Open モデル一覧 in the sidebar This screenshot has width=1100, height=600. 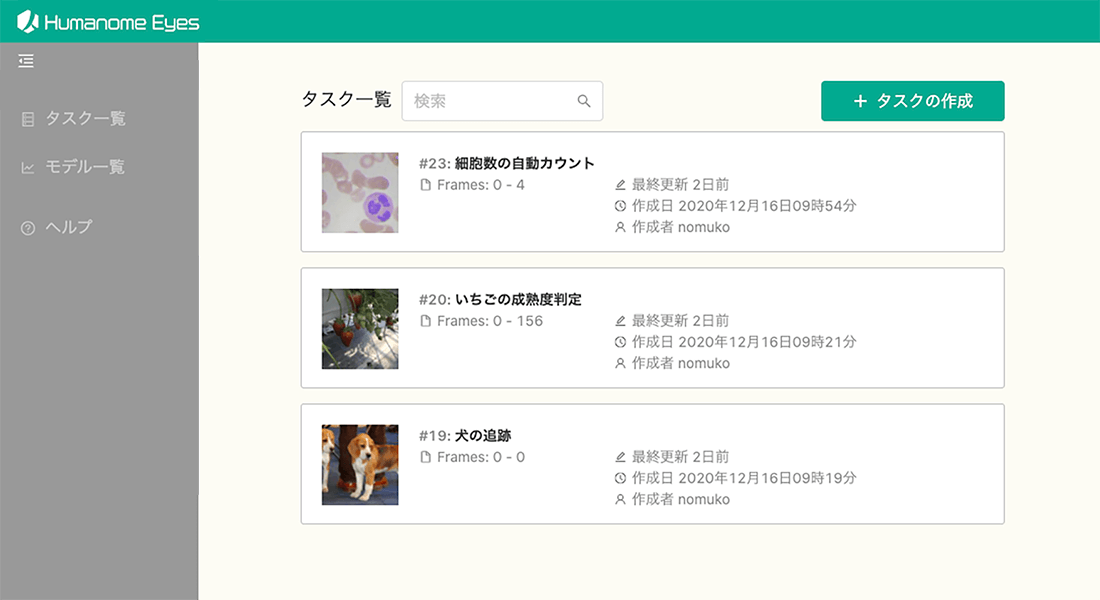pos(85,167)
